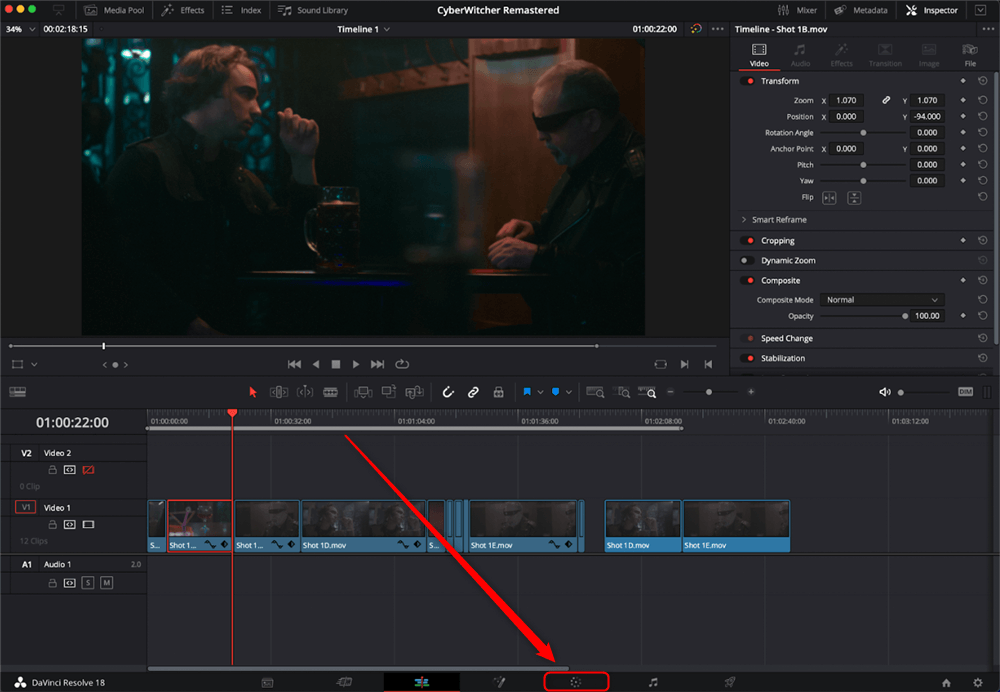Zoom out timeline with minus button

click(670, 392)
